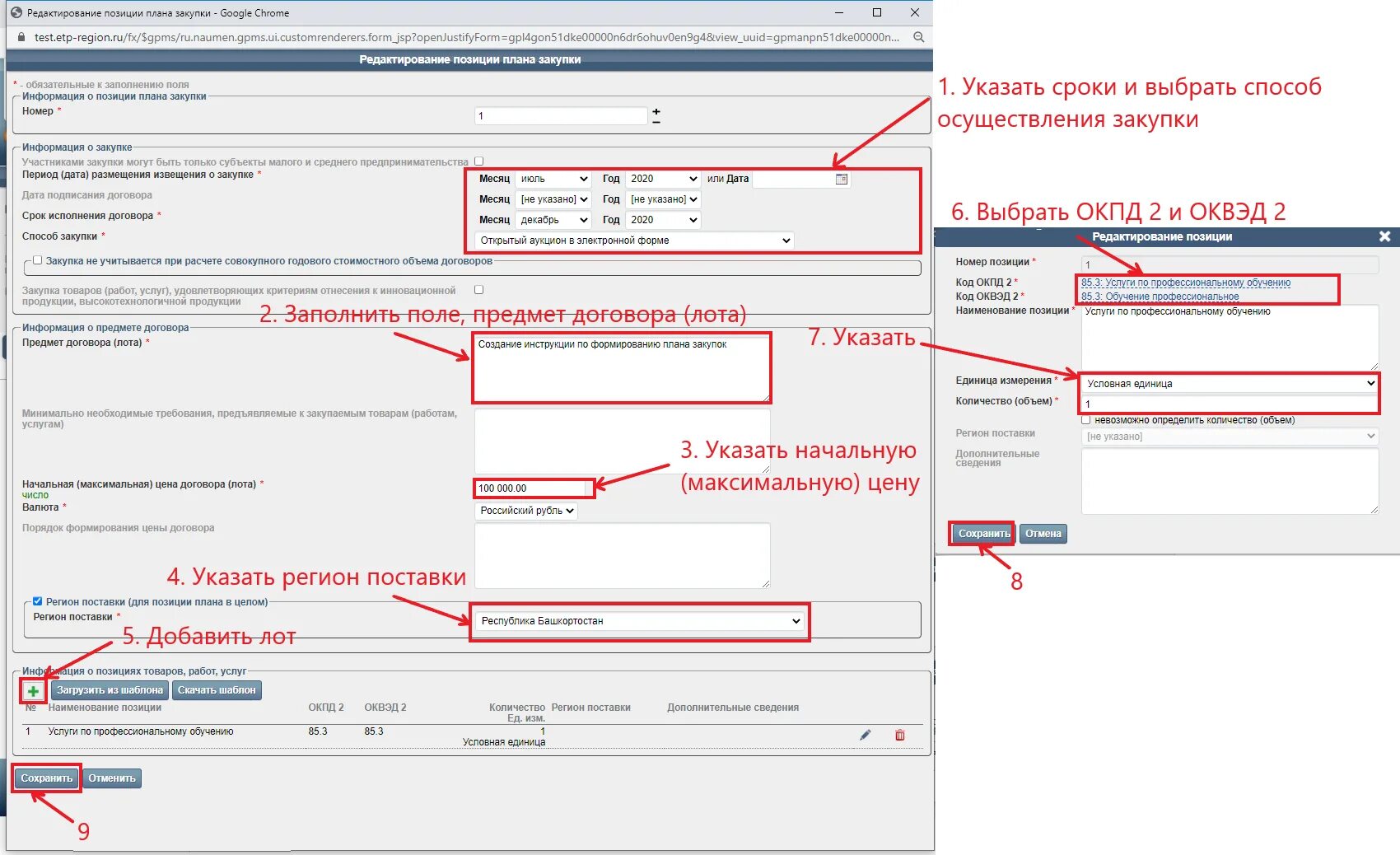
Task: Click Сохранить in position editing dialog
Action: 984,534
